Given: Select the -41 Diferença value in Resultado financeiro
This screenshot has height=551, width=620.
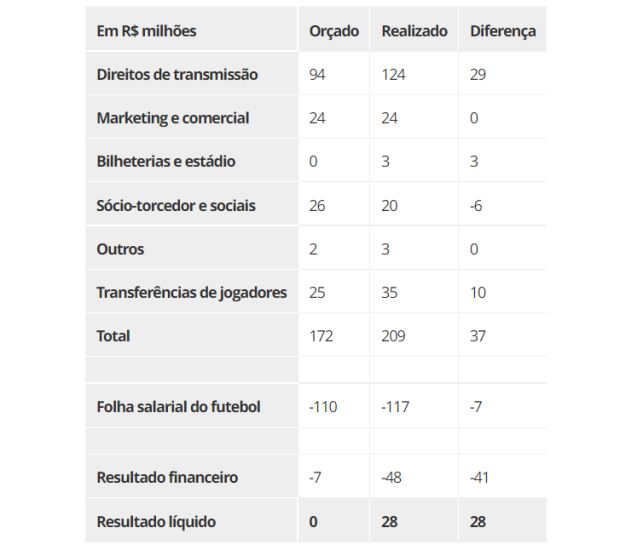Looking at the screenshot, I should (481, 477).
